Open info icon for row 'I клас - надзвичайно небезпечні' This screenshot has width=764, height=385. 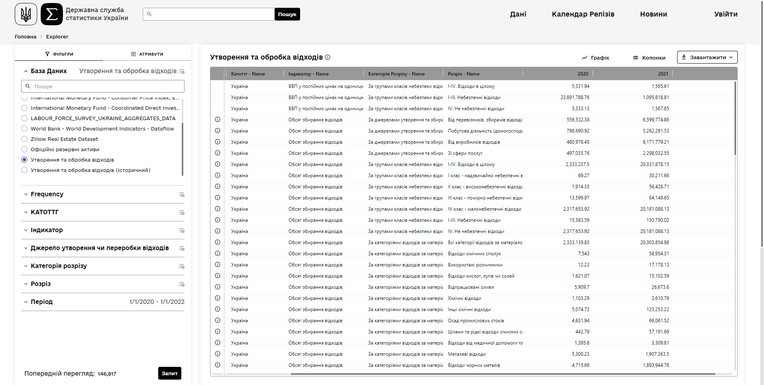coord(217,175)
